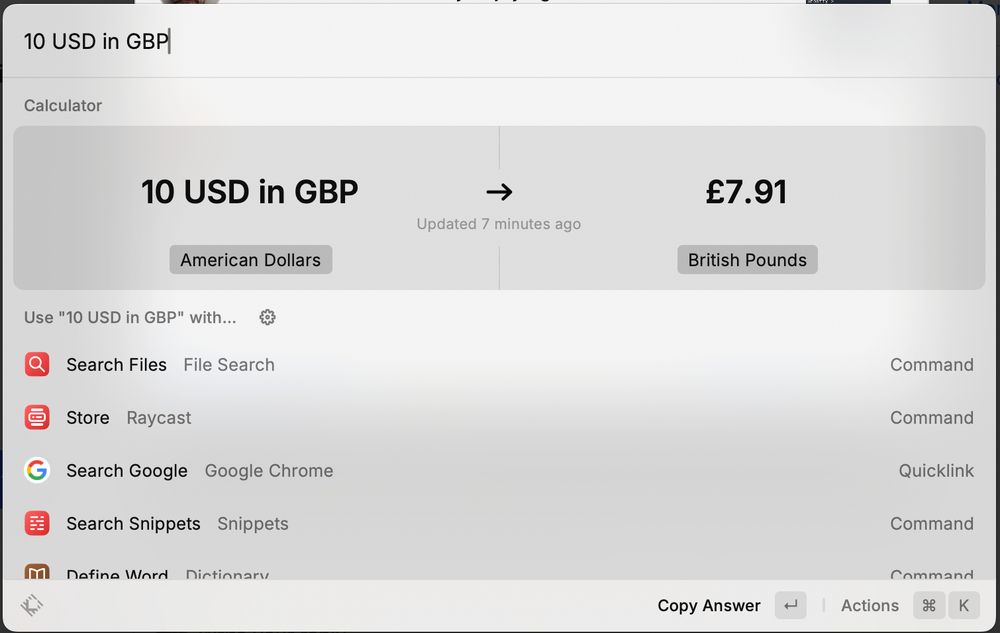This screenshot has height=633, width=1000.
Task: Open the Actions menu
Action: click(870, 606)
